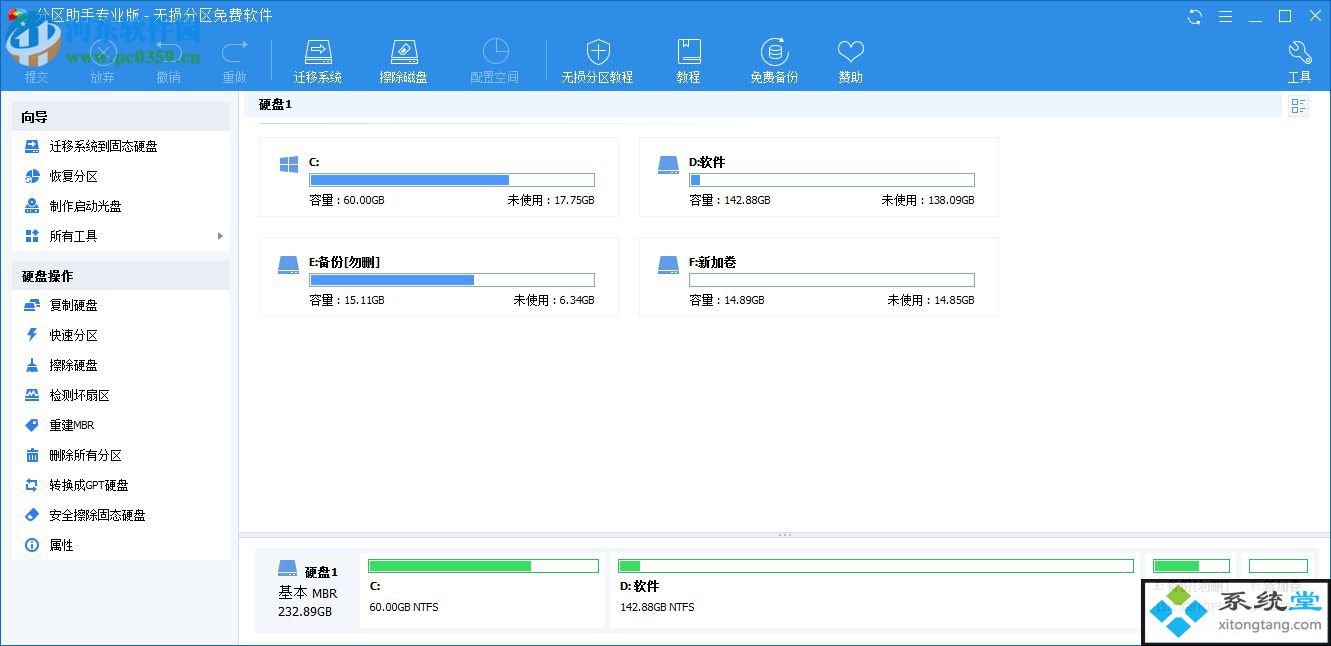Select the D: 软件 142.88GB NTFS block
Screen dimensions: 1331x646
click(x=875, y=590)
